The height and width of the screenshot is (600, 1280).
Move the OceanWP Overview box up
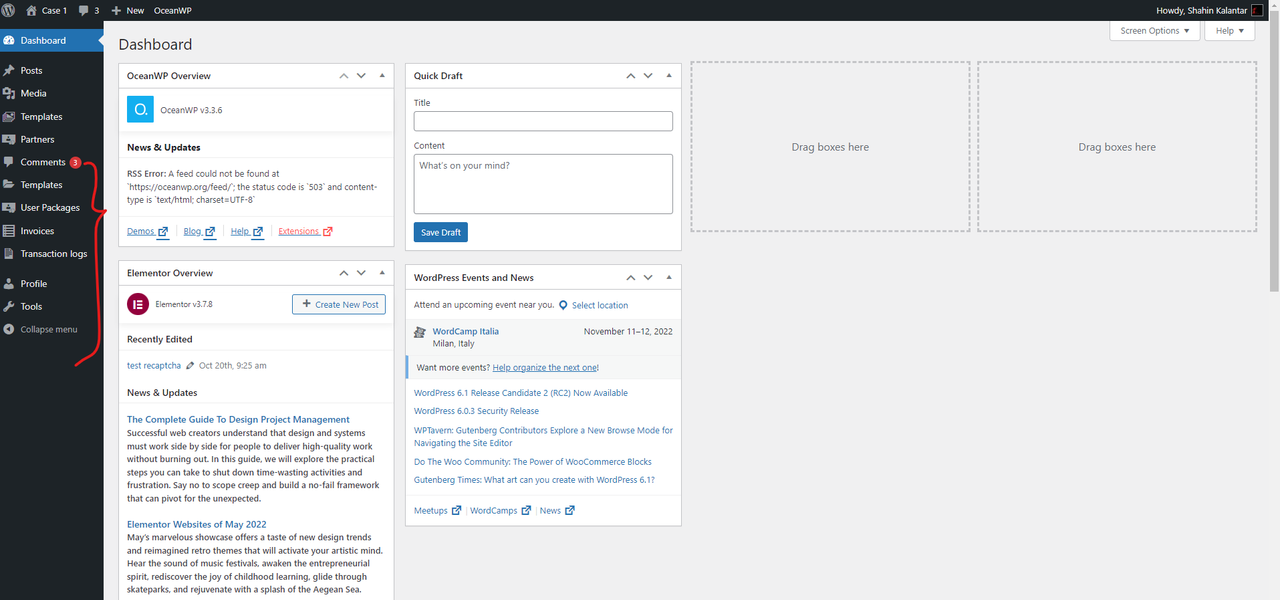pos(344,76)
